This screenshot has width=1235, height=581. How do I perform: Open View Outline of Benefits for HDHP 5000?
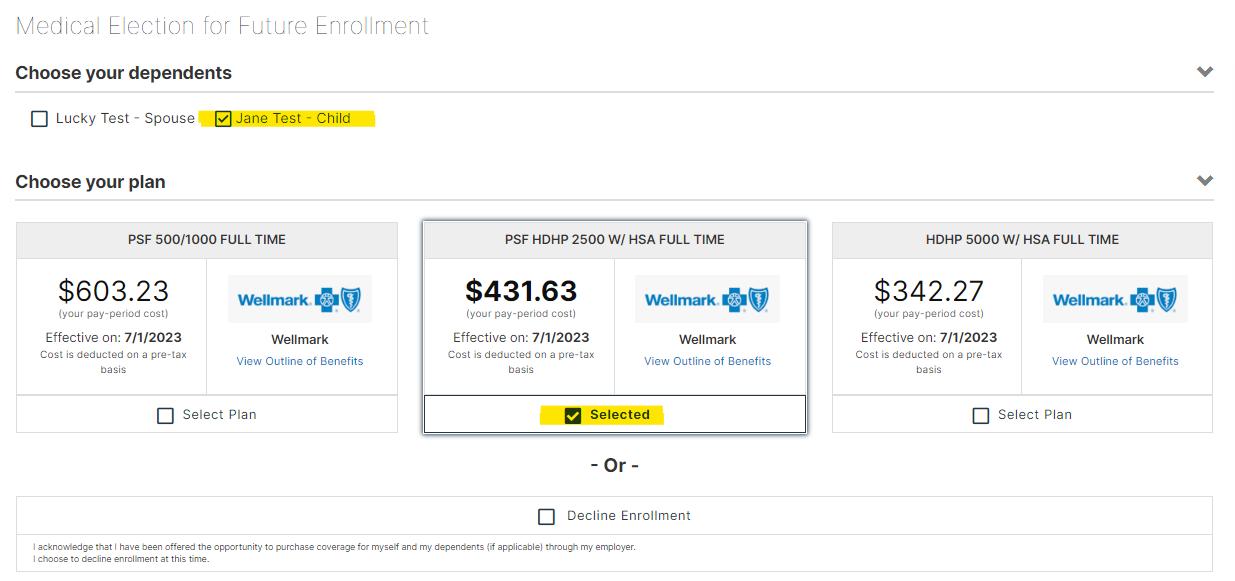click(1115, 361)
